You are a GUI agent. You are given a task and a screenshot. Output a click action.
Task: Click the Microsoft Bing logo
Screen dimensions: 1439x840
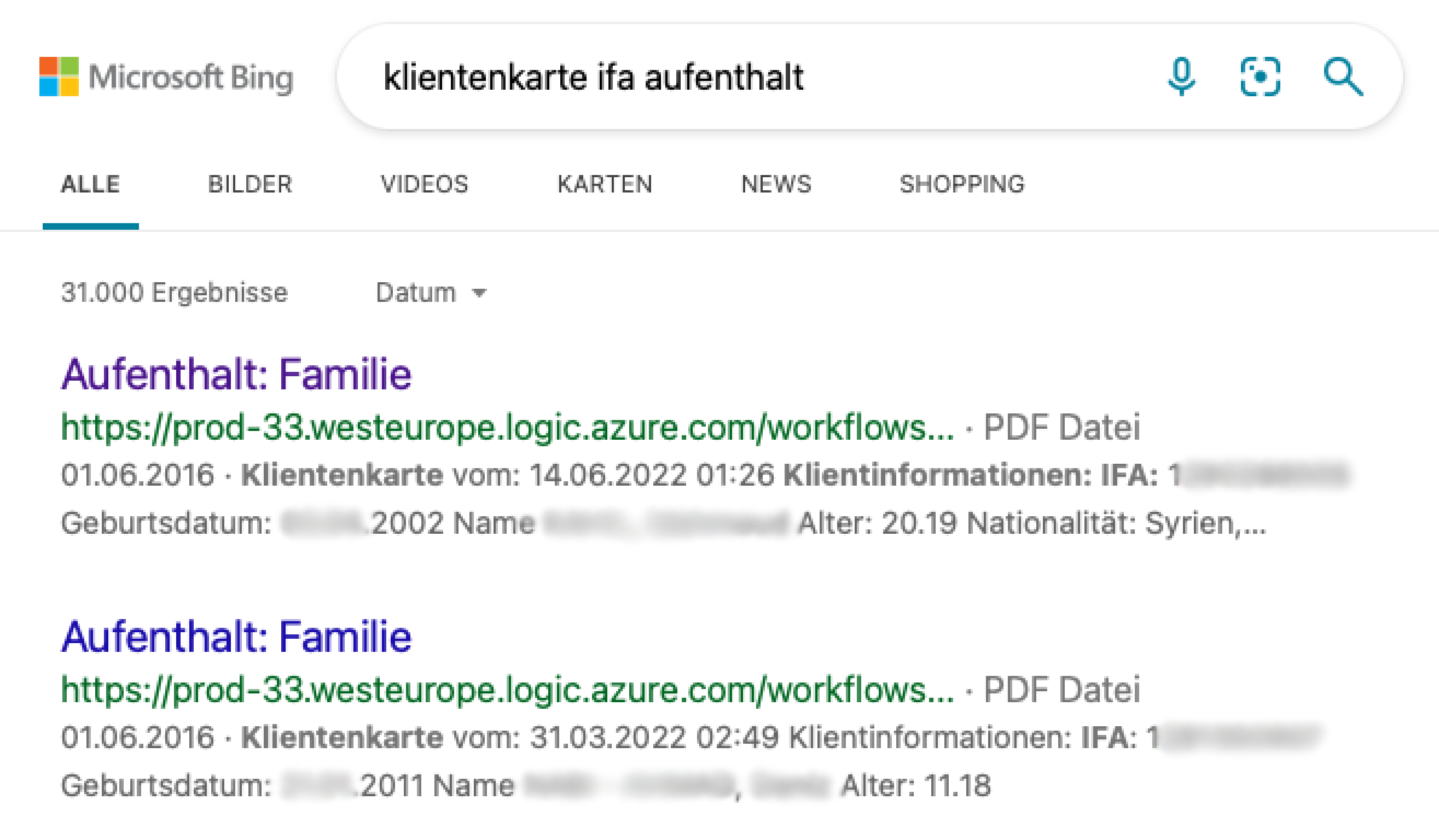(166, 77)
